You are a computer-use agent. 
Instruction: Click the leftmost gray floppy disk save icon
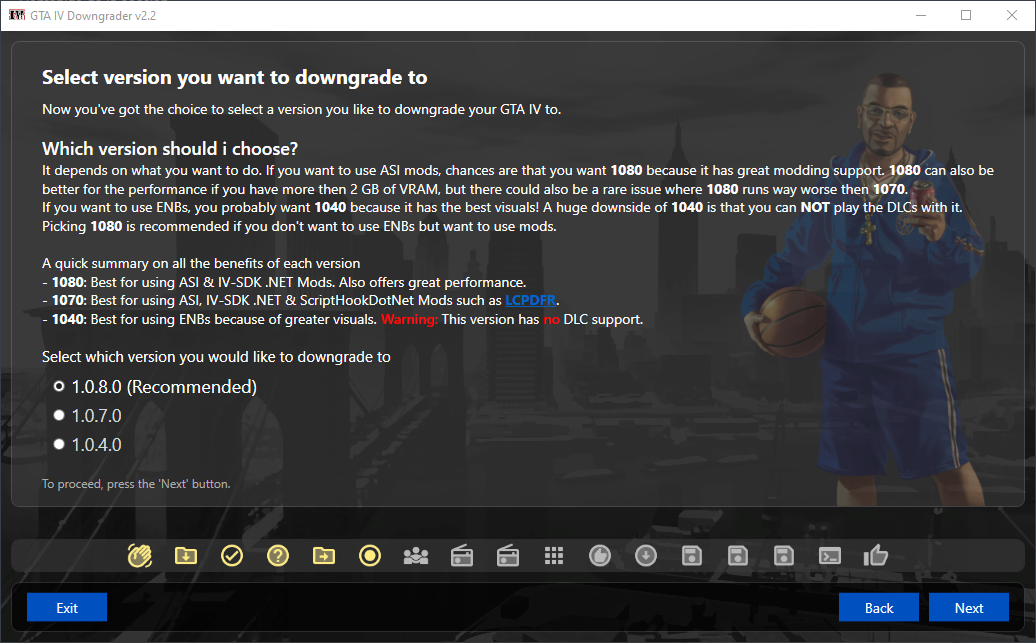pyautogui.click(x=692, y=556)
